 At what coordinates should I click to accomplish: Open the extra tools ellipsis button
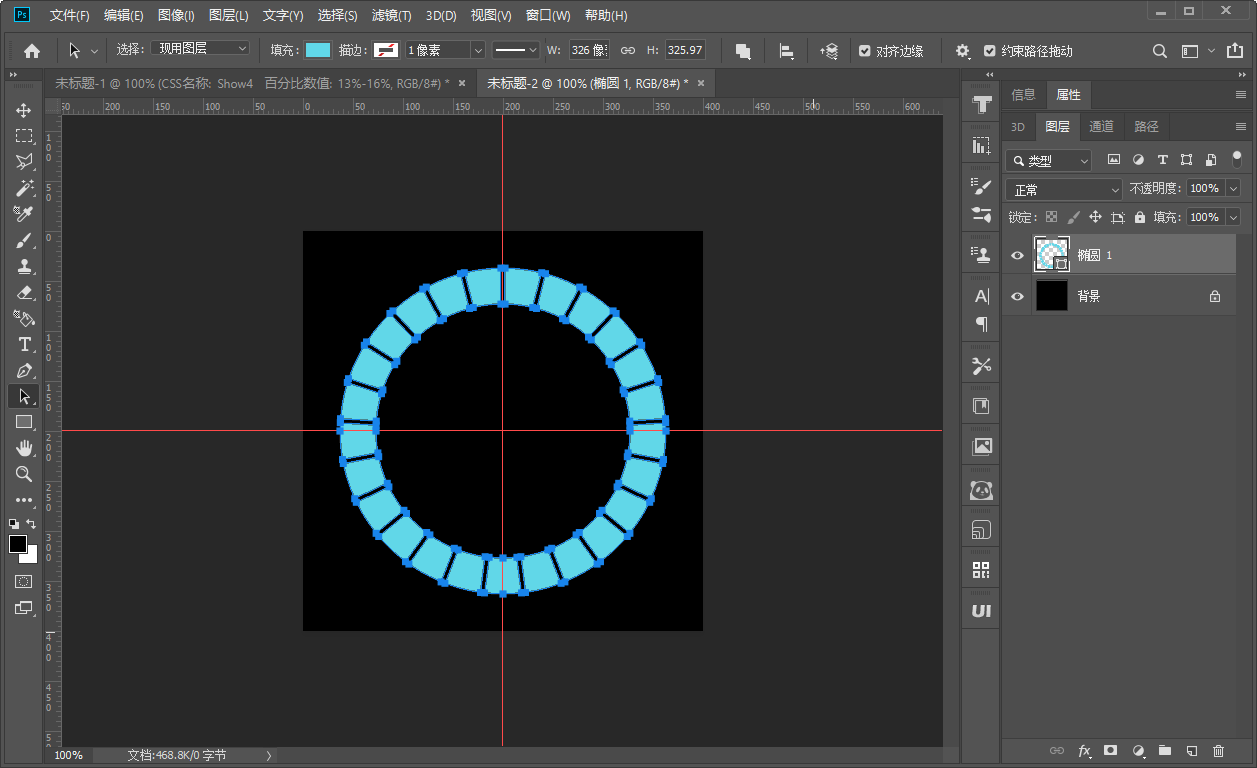(23, 500)
